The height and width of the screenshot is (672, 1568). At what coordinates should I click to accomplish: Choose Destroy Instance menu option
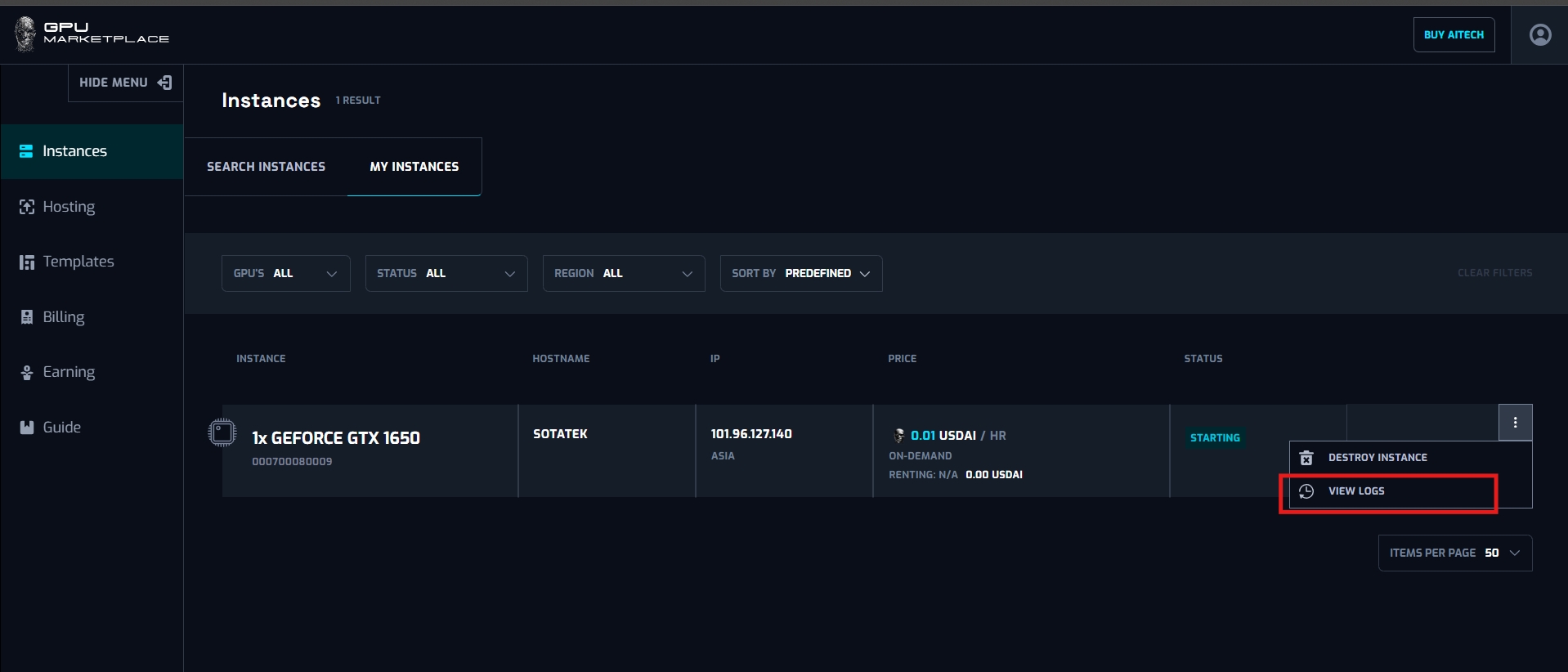point(1377,458)
